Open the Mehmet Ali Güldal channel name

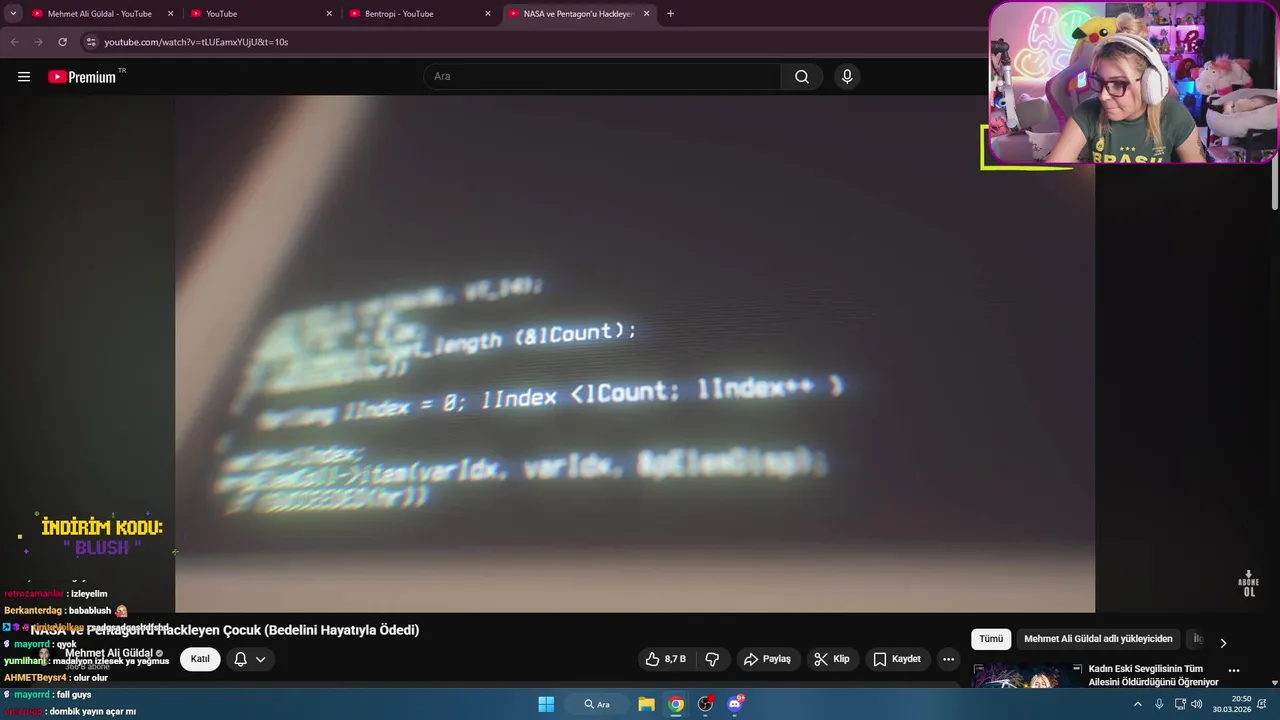coord(109,653)
